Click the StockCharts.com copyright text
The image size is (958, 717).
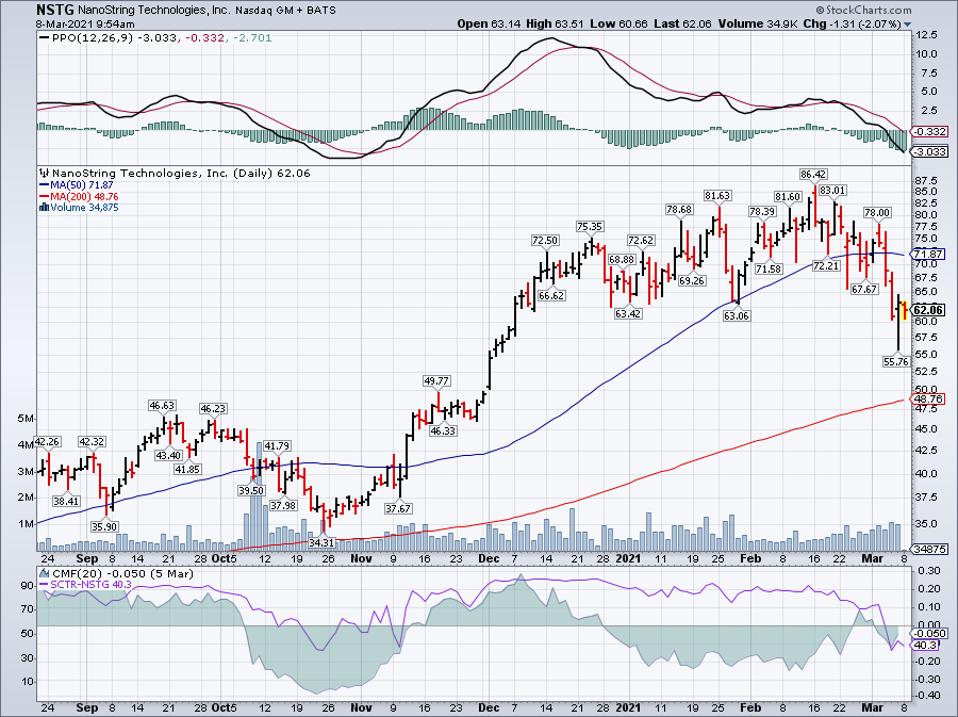[x=863, y=10]
